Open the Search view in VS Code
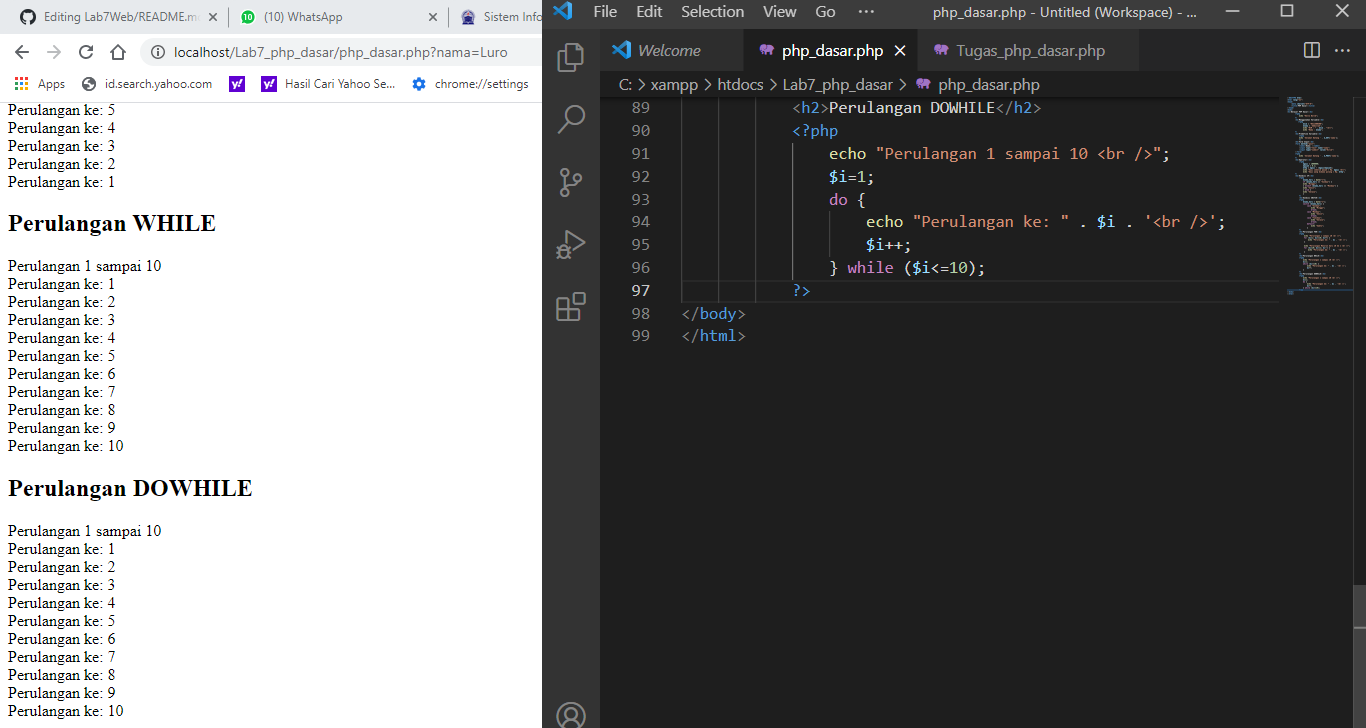Viewport: 1366px width, 728px height. pos(571,120)
